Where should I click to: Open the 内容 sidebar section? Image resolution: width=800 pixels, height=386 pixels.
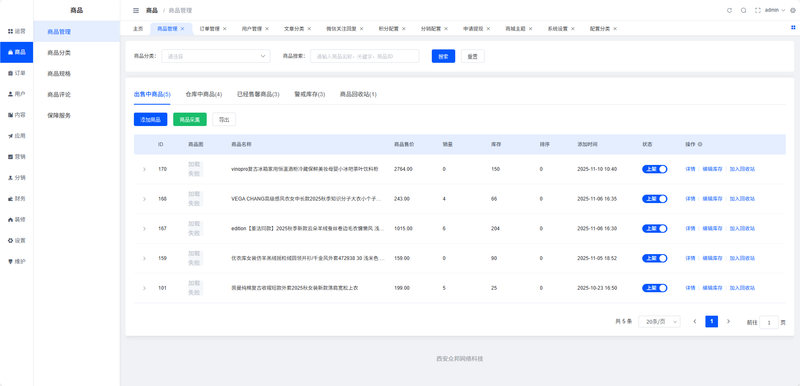tap(17, 115)
